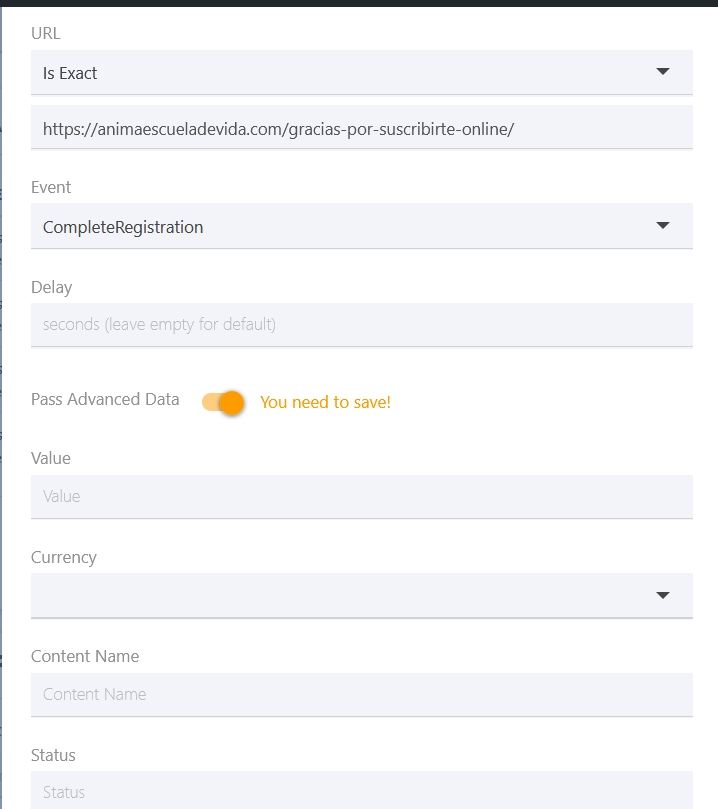This screenshot has height=809, width=718.
Task: Click the URL section label
Action: (x=46, y=33)
